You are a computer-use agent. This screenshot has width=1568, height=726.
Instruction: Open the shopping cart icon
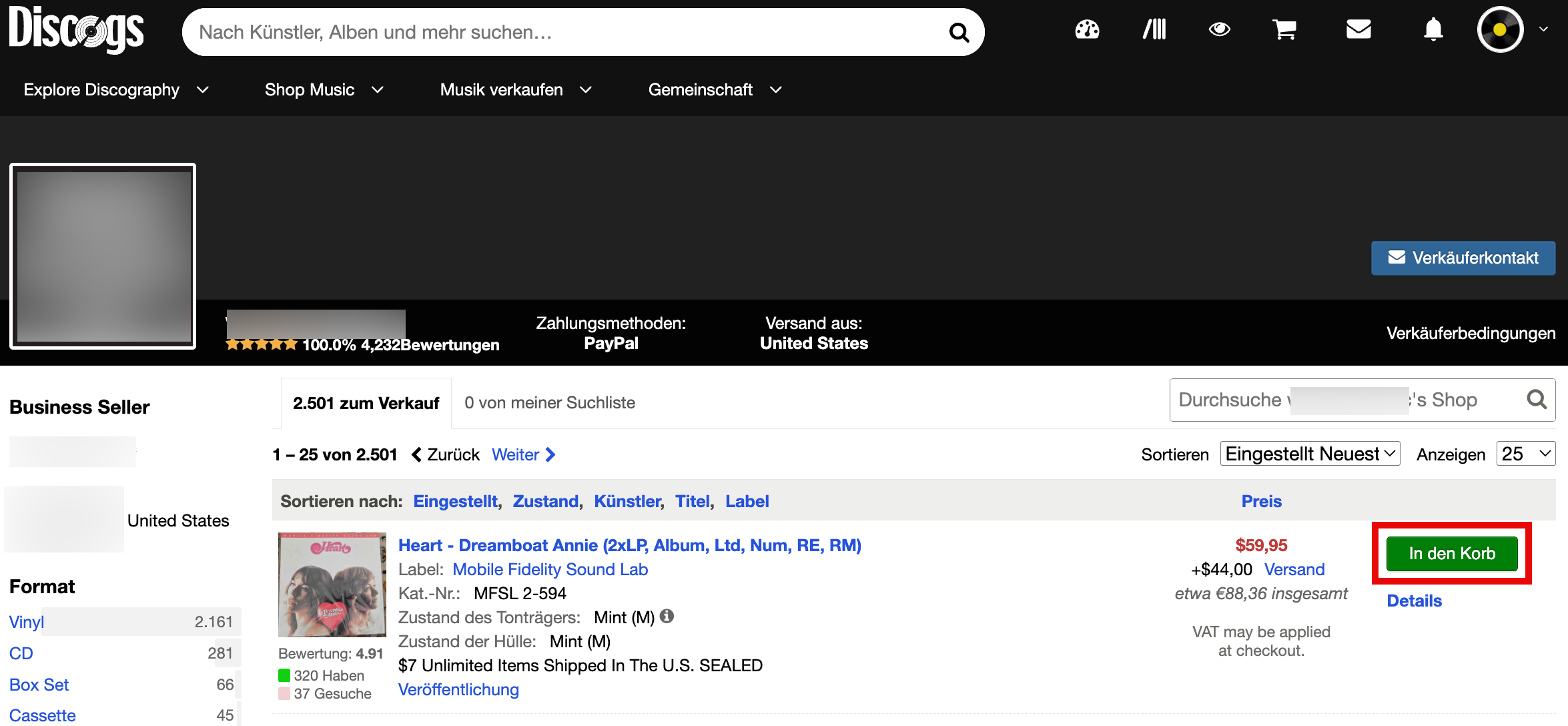click(1284, 29)
